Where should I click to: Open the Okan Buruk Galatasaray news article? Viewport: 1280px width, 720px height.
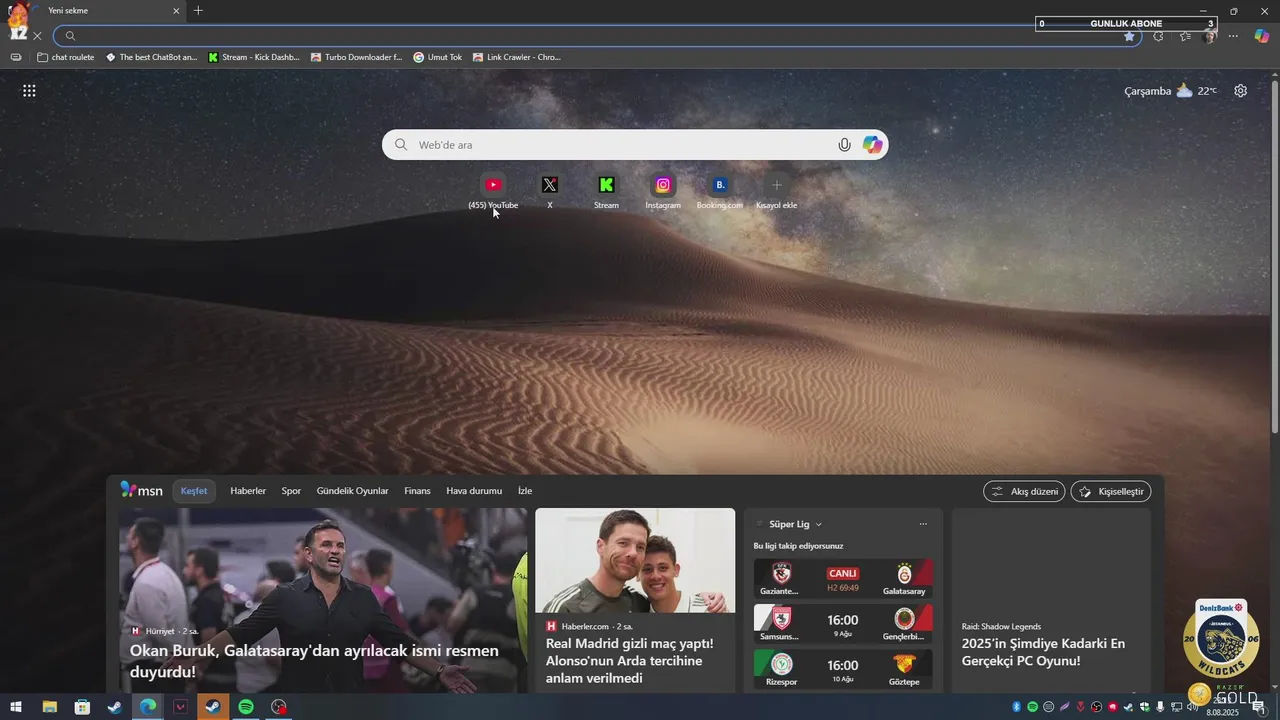click(323, 600)
